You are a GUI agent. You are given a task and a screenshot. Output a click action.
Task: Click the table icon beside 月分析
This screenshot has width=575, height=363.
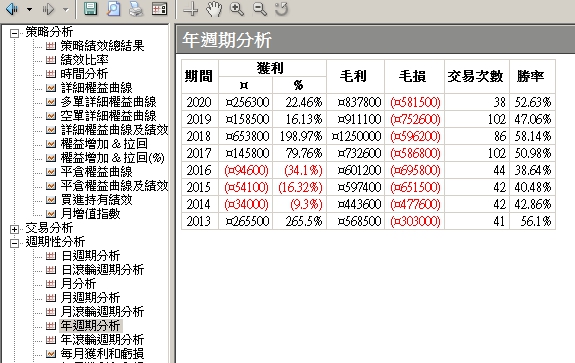coord(51,283)
